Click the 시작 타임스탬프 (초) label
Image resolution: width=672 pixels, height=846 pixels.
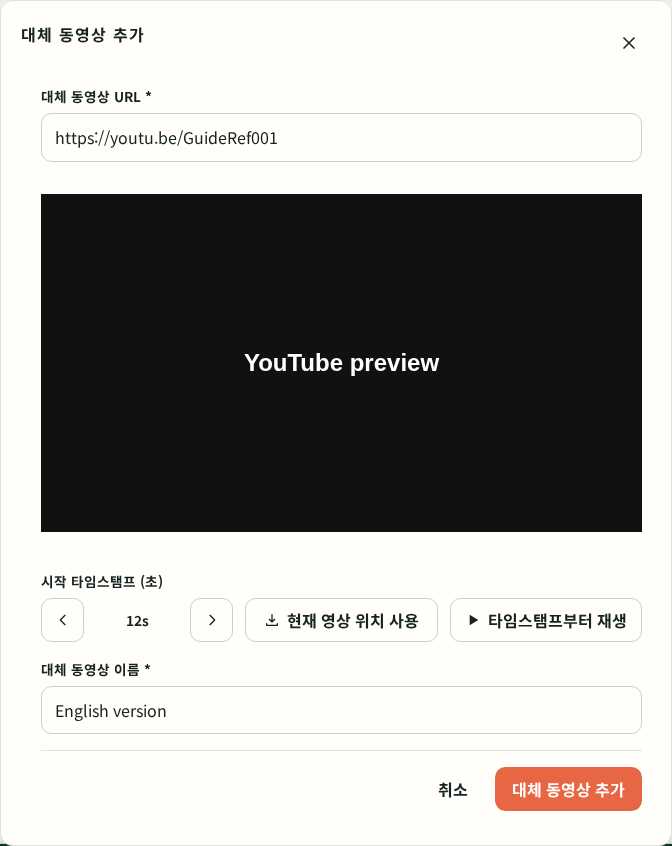tap(102, 582)
